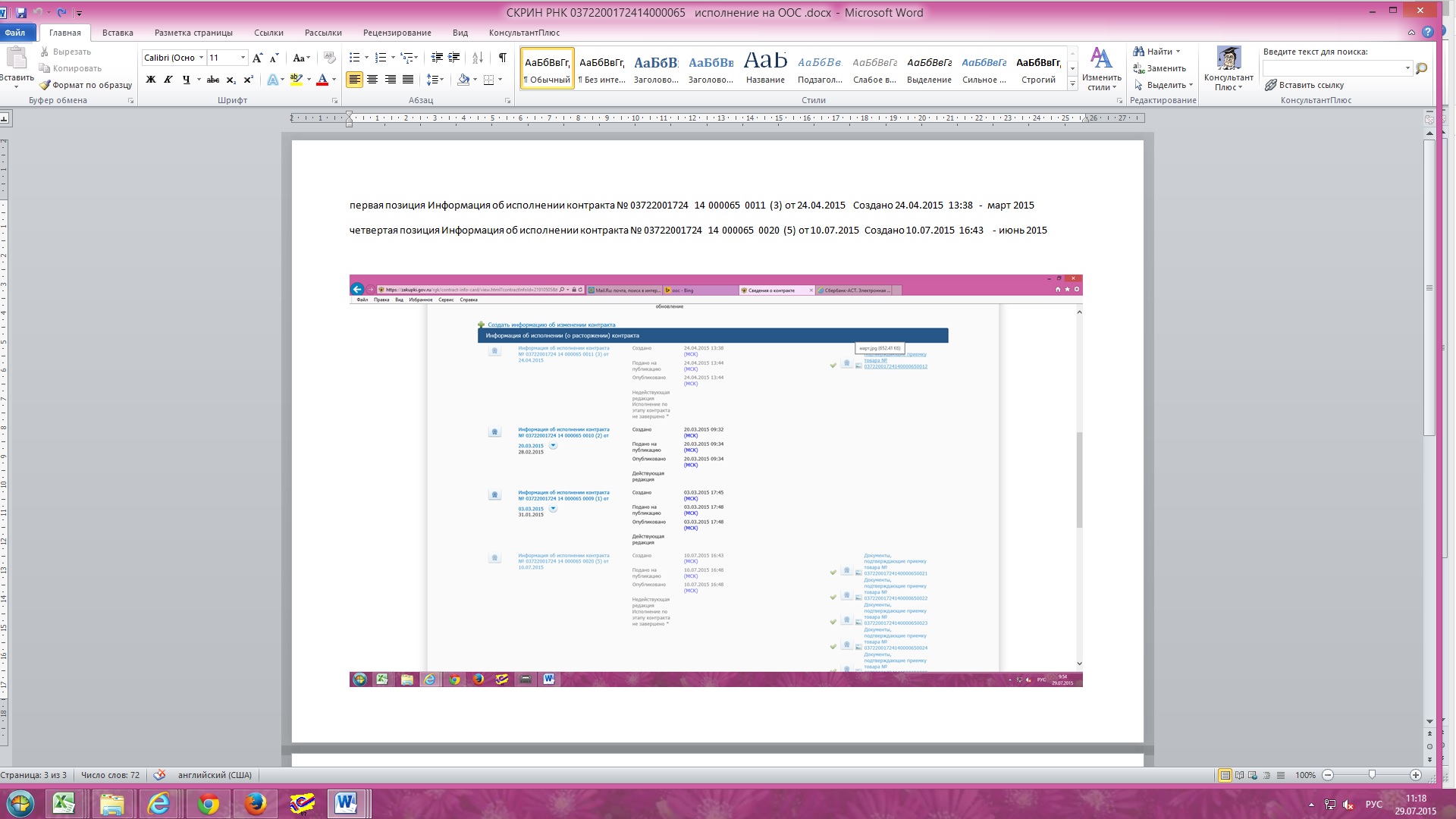The width and height of the screenshot is (1456, 819).
Task: Switch to the Рецензирование tab
Action: pyautogui.click(x=397, y=33)
